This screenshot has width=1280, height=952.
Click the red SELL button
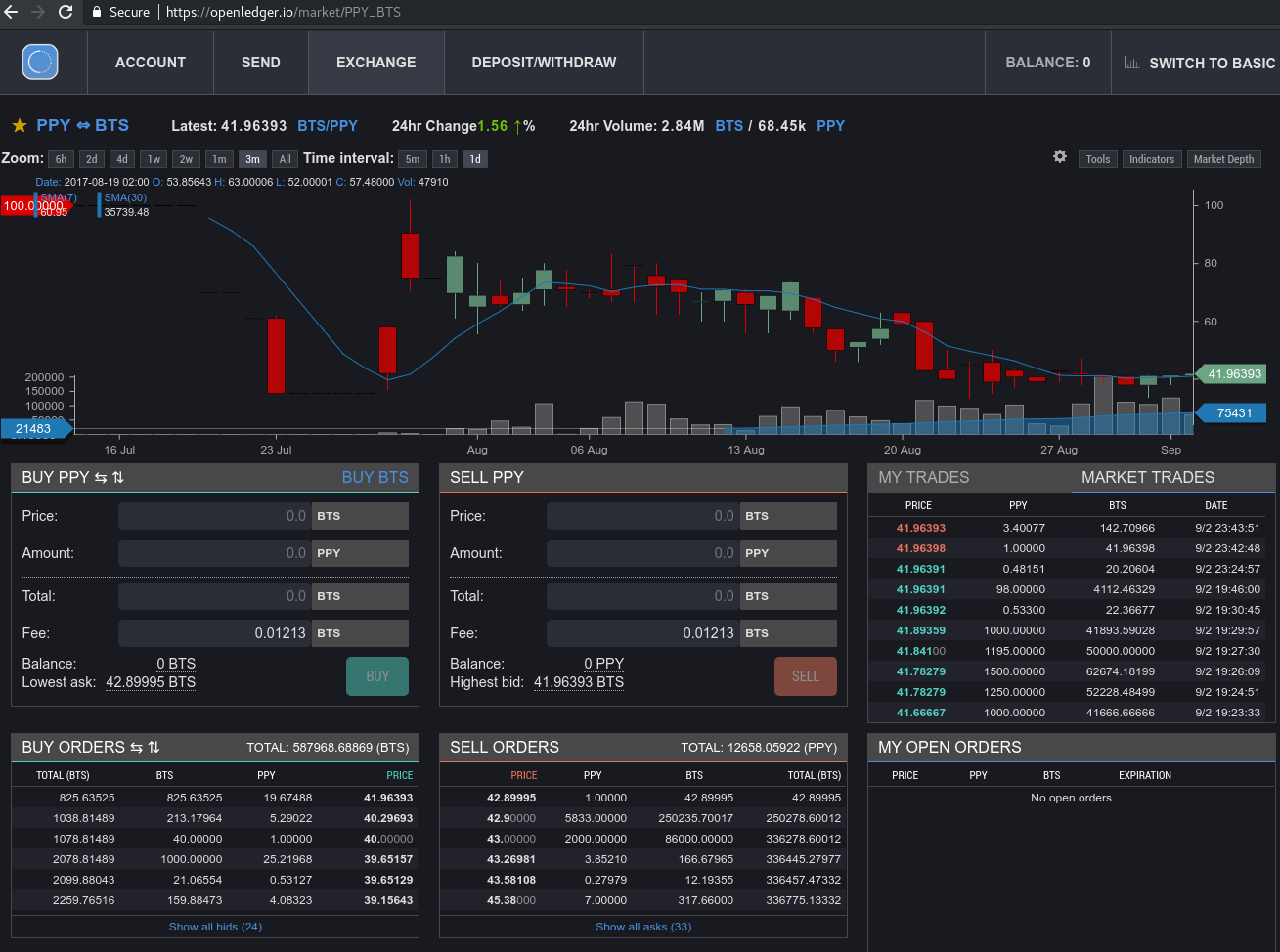(x=806, y=676)
